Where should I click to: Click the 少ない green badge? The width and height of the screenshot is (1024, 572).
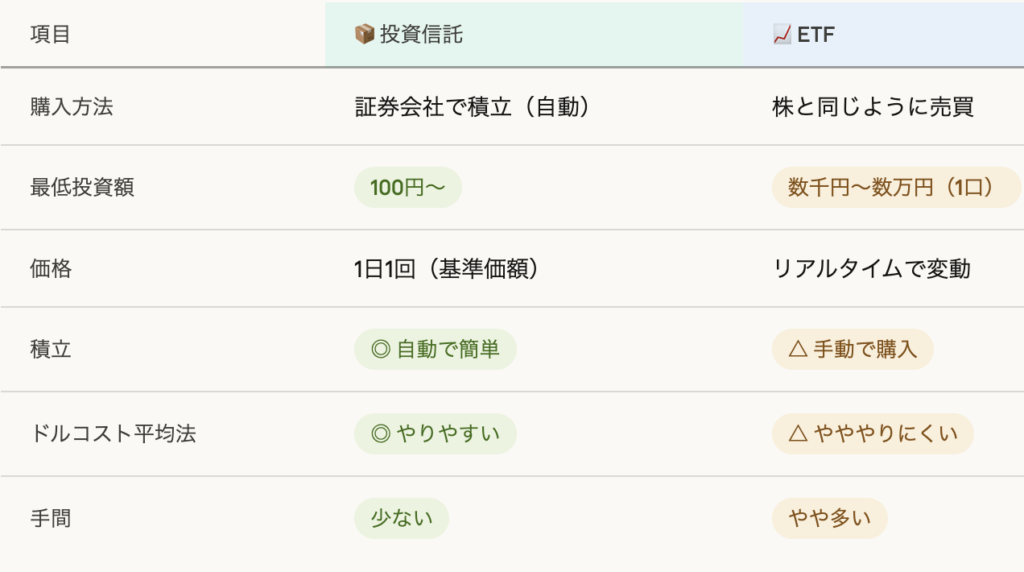coord(401,518)
